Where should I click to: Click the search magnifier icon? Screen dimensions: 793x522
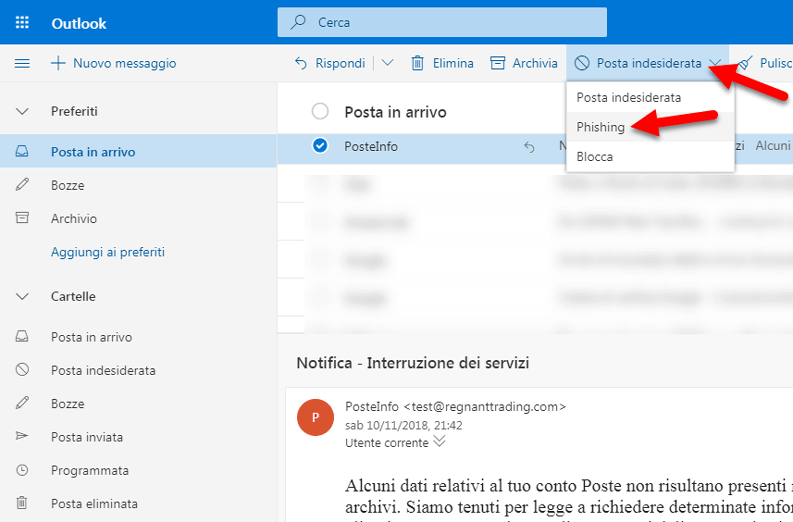298,22
